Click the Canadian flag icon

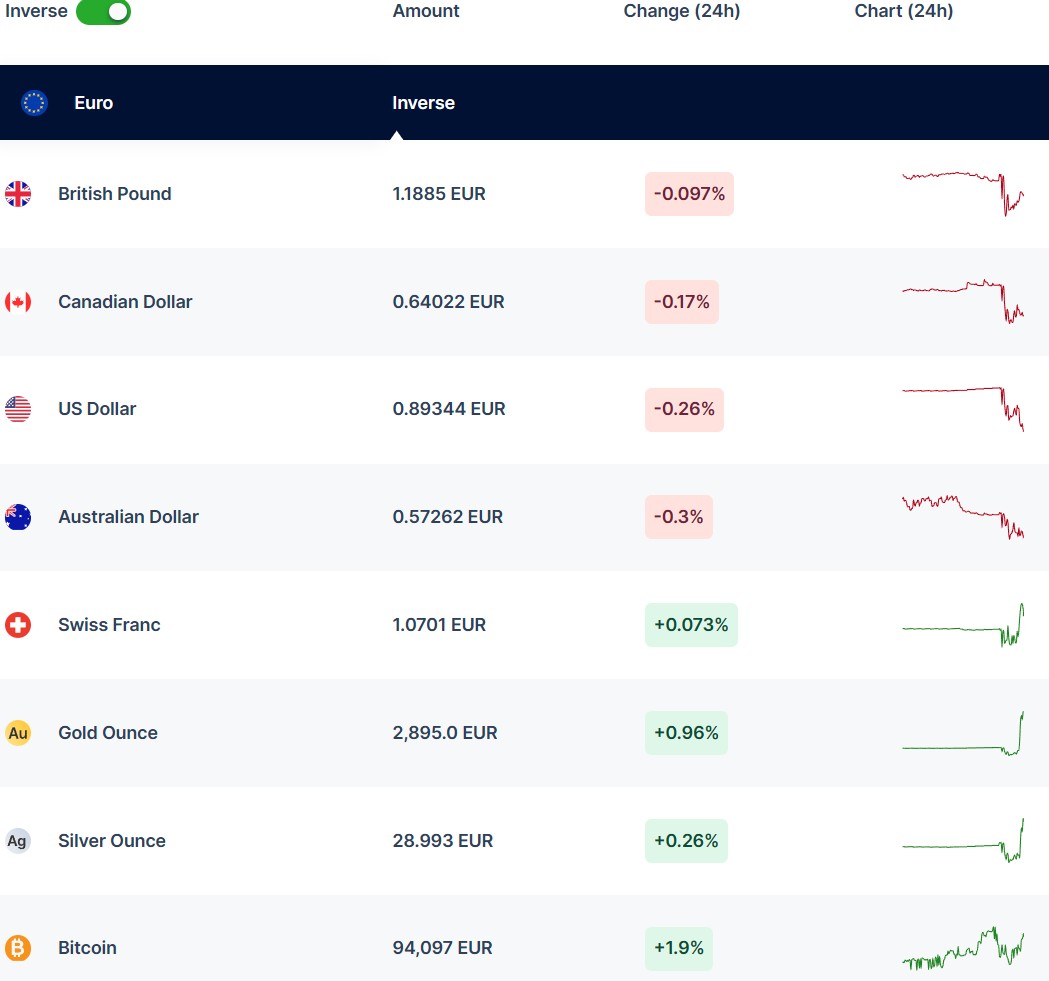point(18,302)
